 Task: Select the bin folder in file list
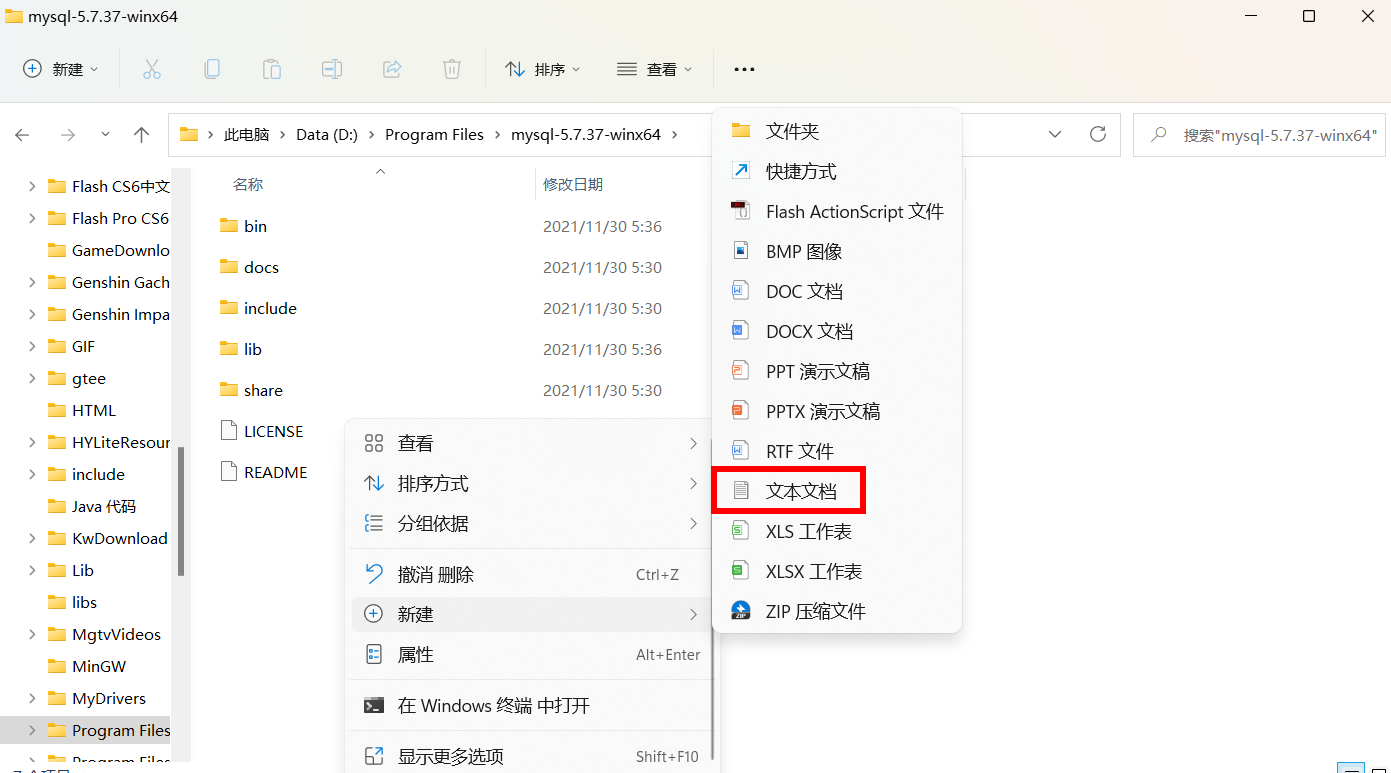tap(255, 226)
